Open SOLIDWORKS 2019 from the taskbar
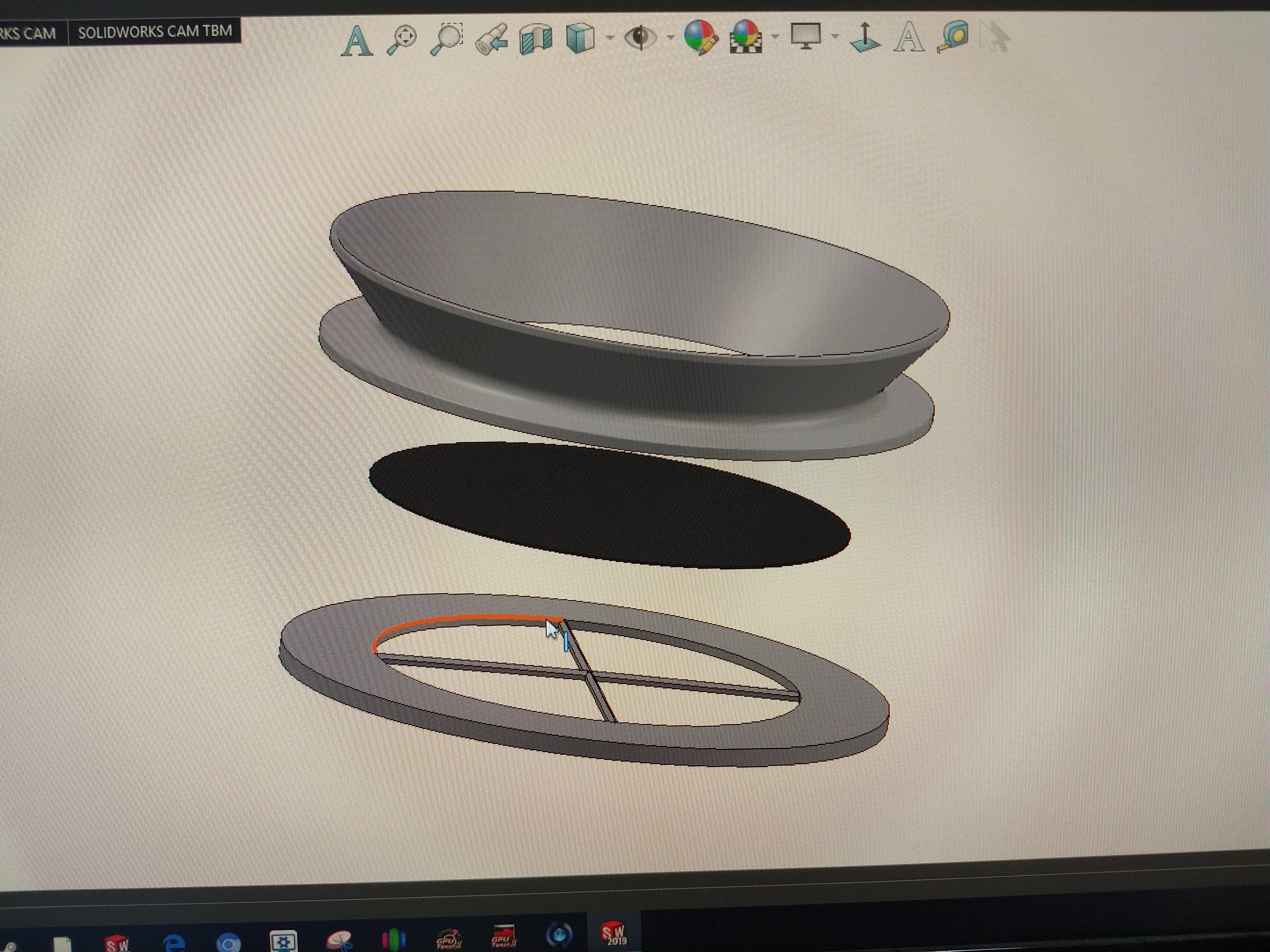1270x952 pixels. point(614,934)
